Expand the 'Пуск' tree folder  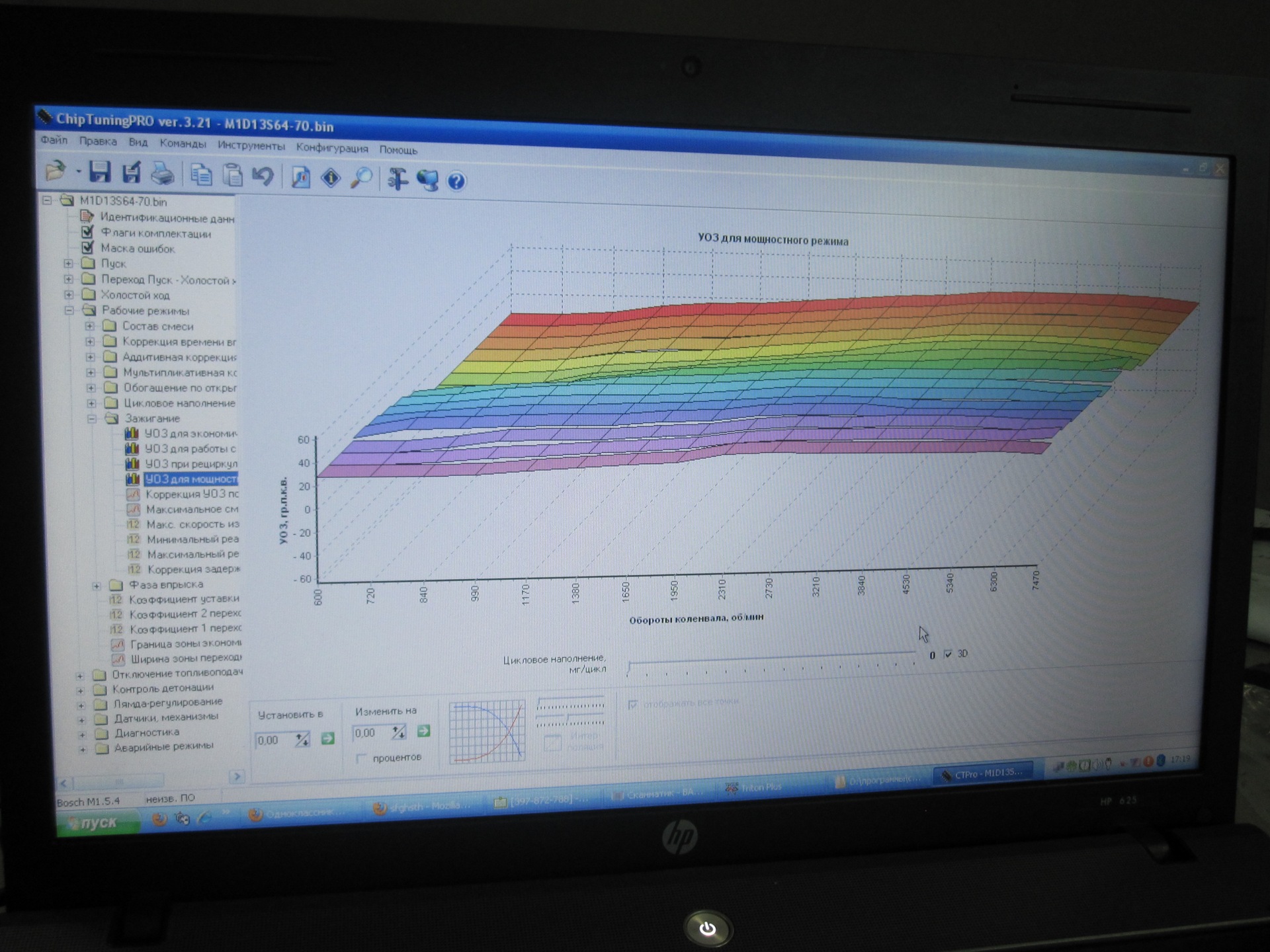(x=69, y=264)
